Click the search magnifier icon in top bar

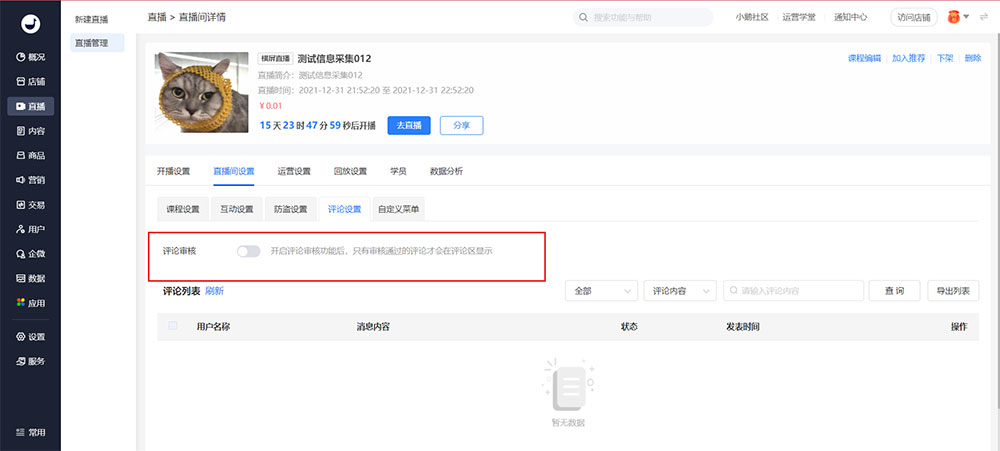[x=583, y=18]
